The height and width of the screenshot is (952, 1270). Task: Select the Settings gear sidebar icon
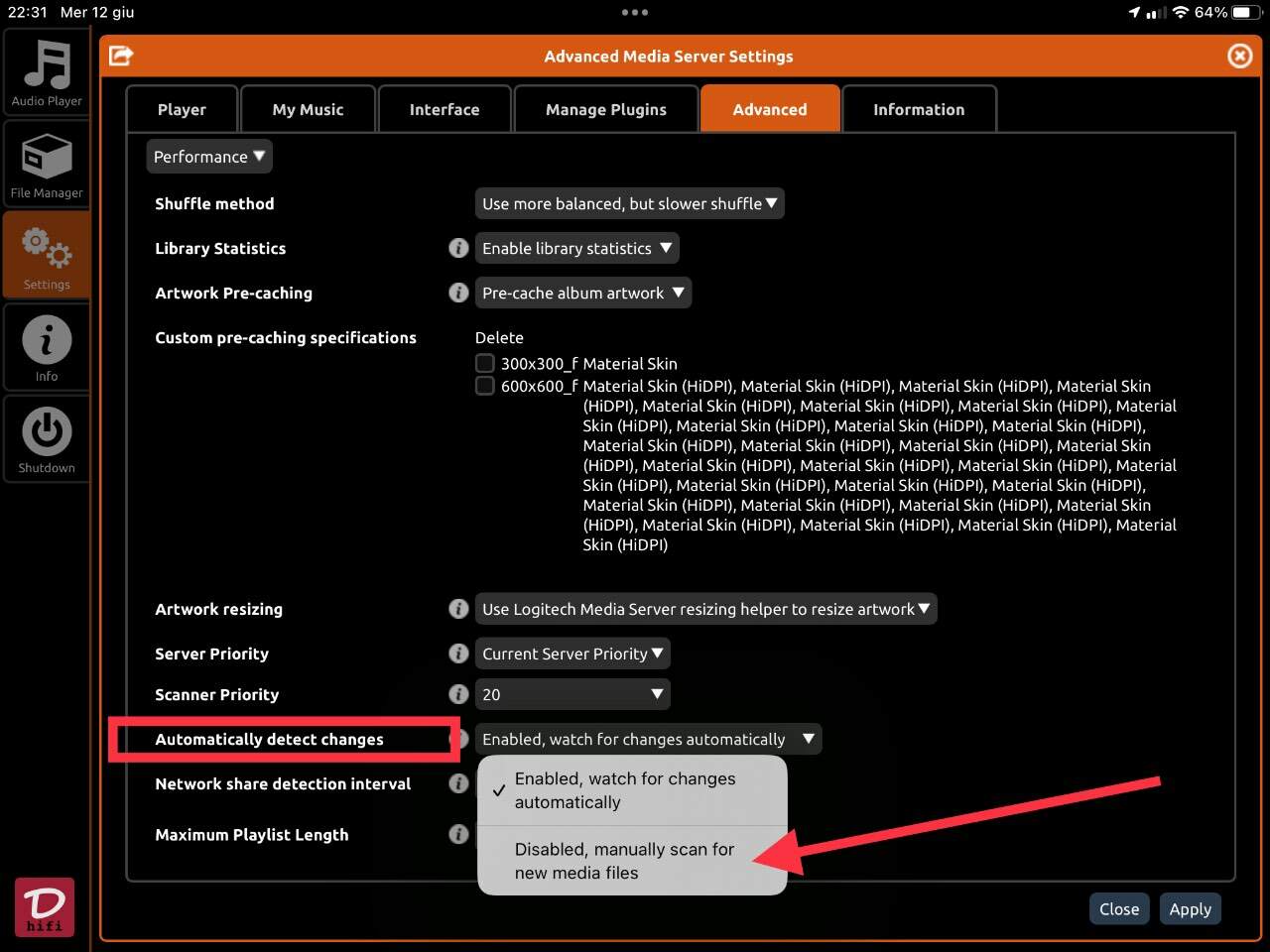pos(46,256)
